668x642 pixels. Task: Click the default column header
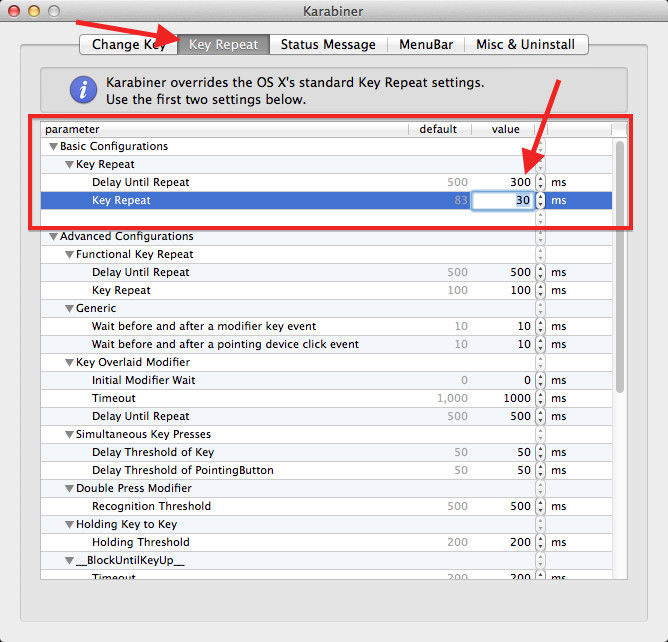click(x=440, y=129)
